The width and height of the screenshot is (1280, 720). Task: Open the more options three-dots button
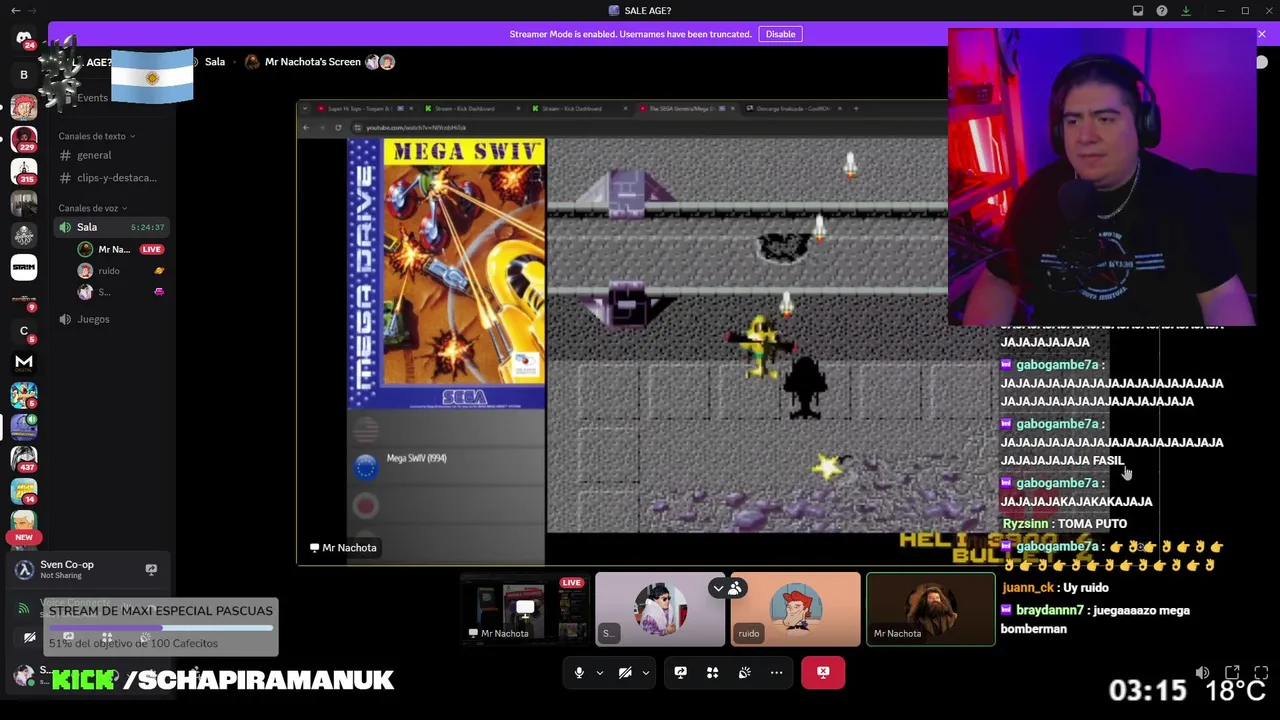[776, 673]
